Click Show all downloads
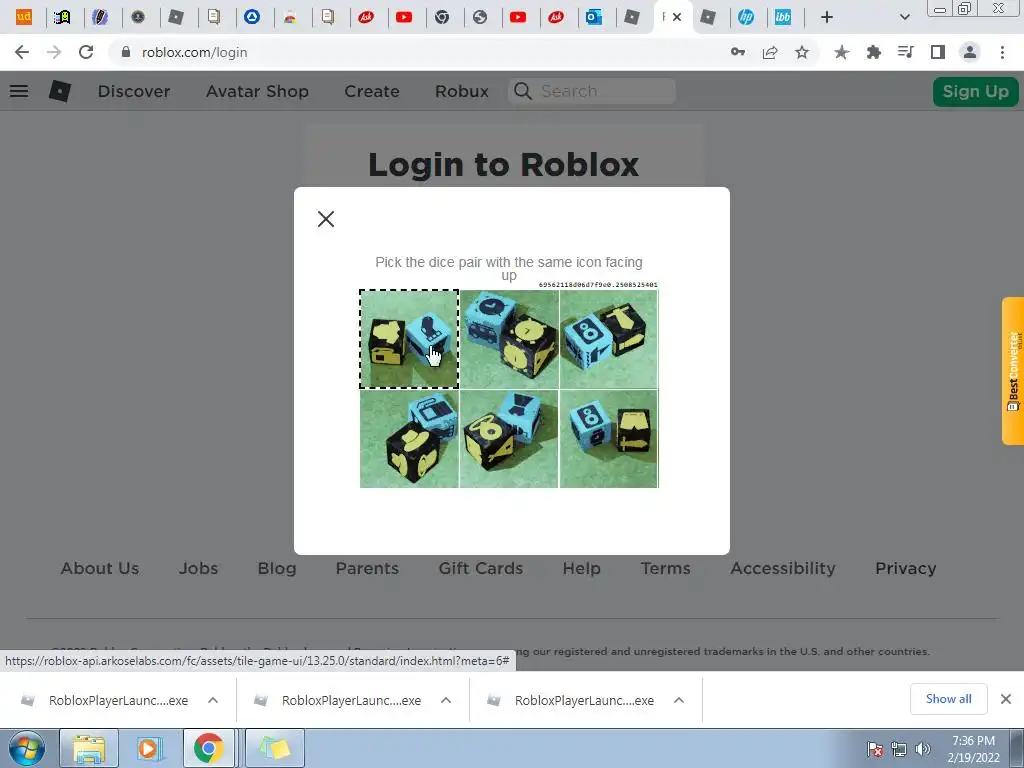Screen dimensions: 1024x768 click(948, 699)
